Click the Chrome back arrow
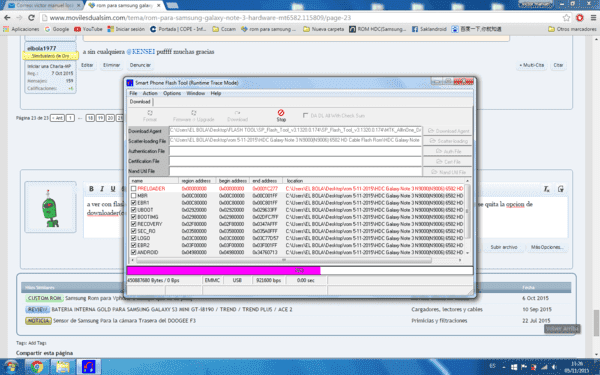Image resolution: width=600 pixels, height=375 pixels. point(7,18)
